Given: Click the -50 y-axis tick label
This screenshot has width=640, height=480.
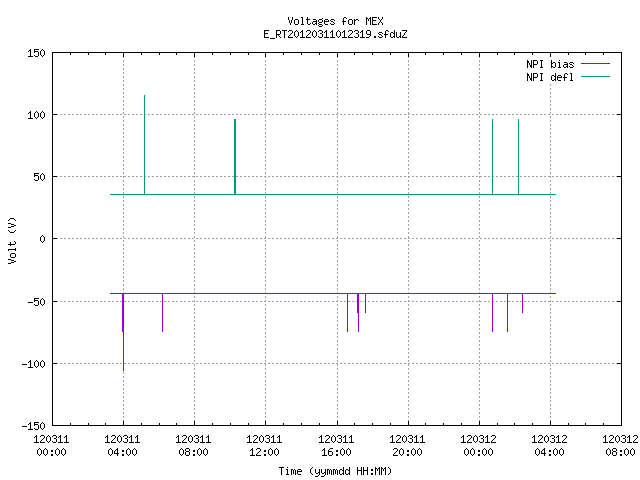Looking at the screenshot, I should click(36, 302).
